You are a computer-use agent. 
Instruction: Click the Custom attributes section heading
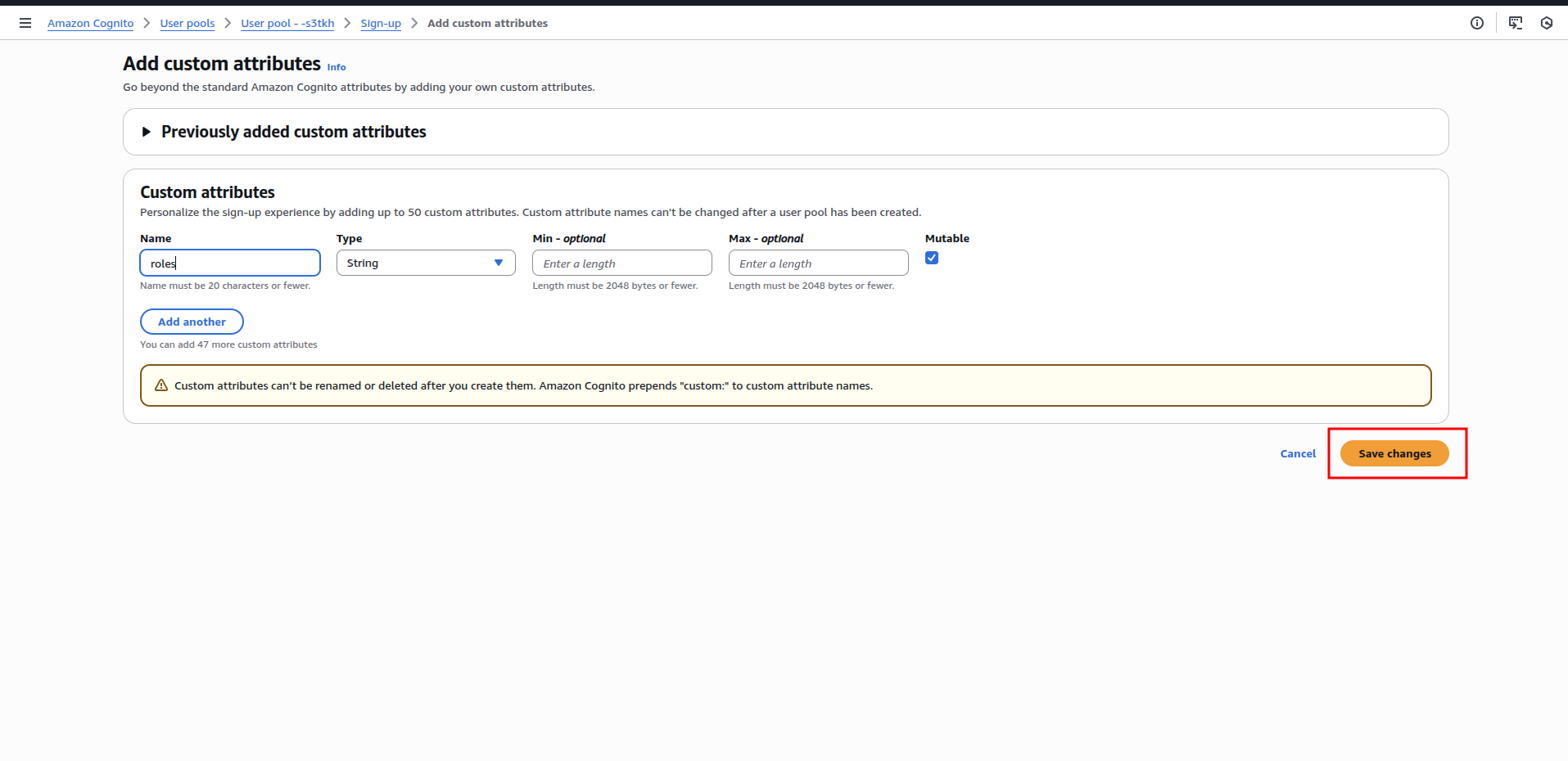point(207,192)
